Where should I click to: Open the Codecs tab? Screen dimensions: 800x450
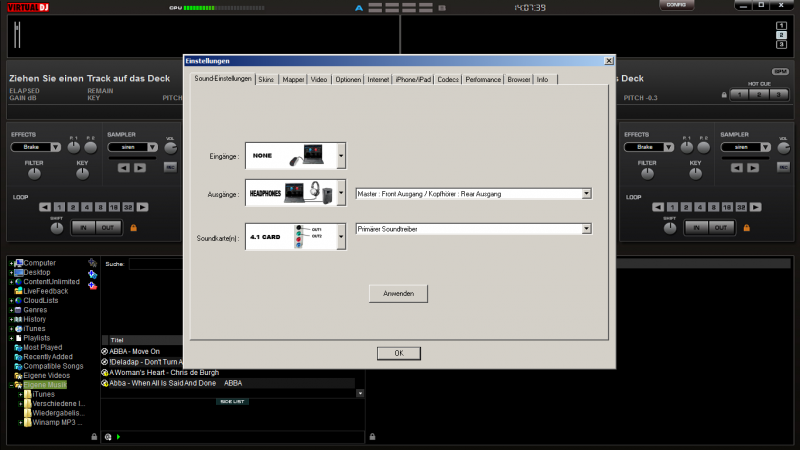click(x=448, y=80)
